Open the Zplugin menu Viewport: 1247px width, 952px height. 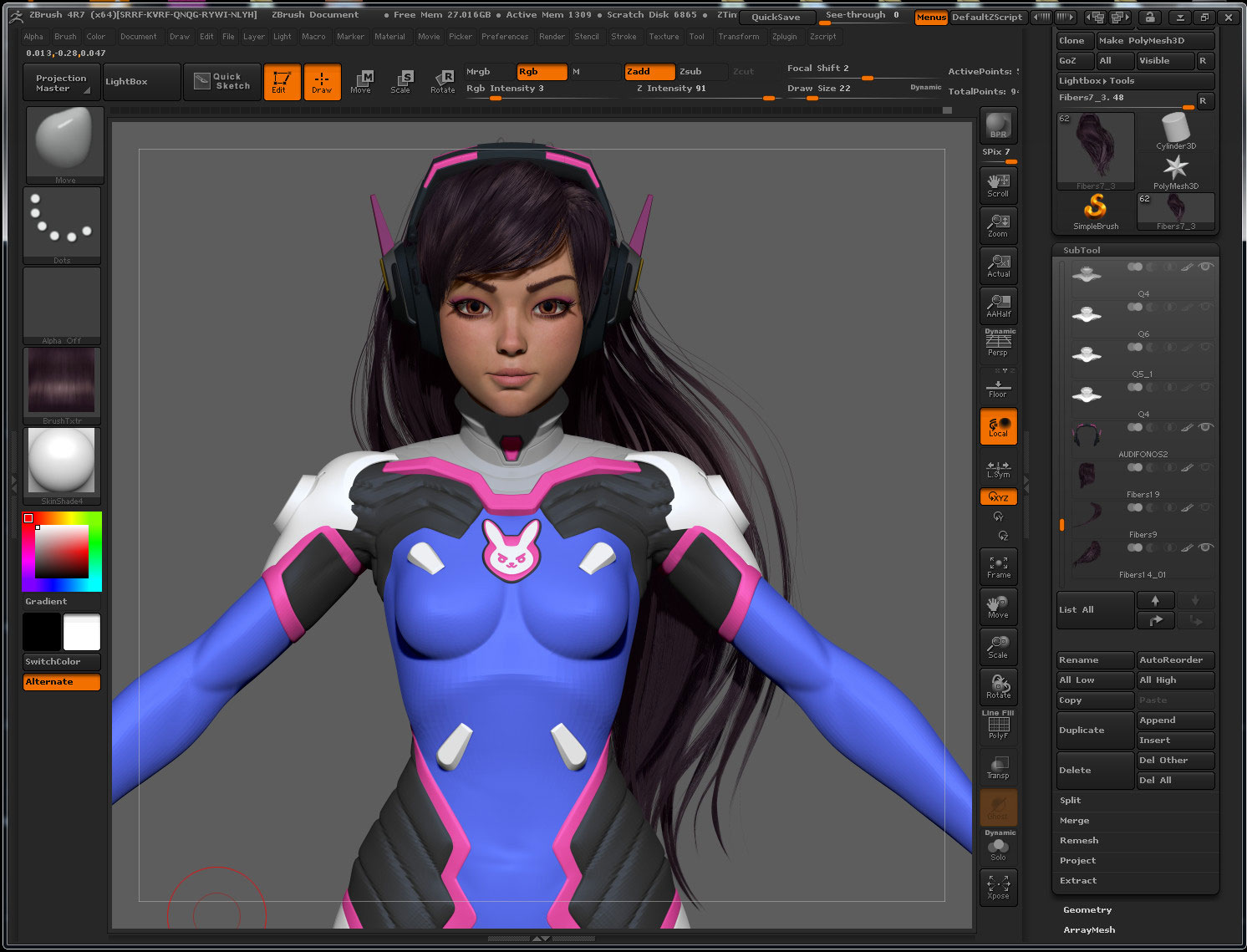pyautogui.click(x=784, y=36)
